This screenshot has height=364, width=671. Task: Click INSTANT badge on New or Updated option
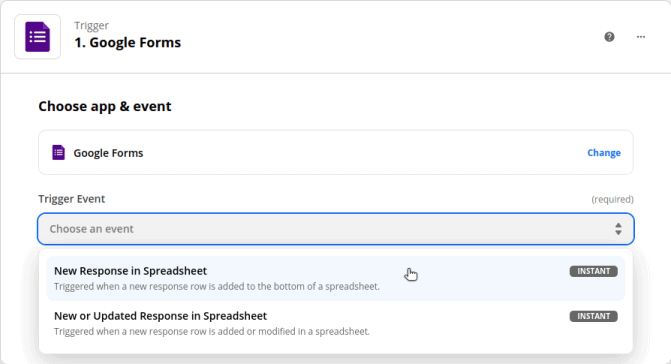[x=593, y=316]
